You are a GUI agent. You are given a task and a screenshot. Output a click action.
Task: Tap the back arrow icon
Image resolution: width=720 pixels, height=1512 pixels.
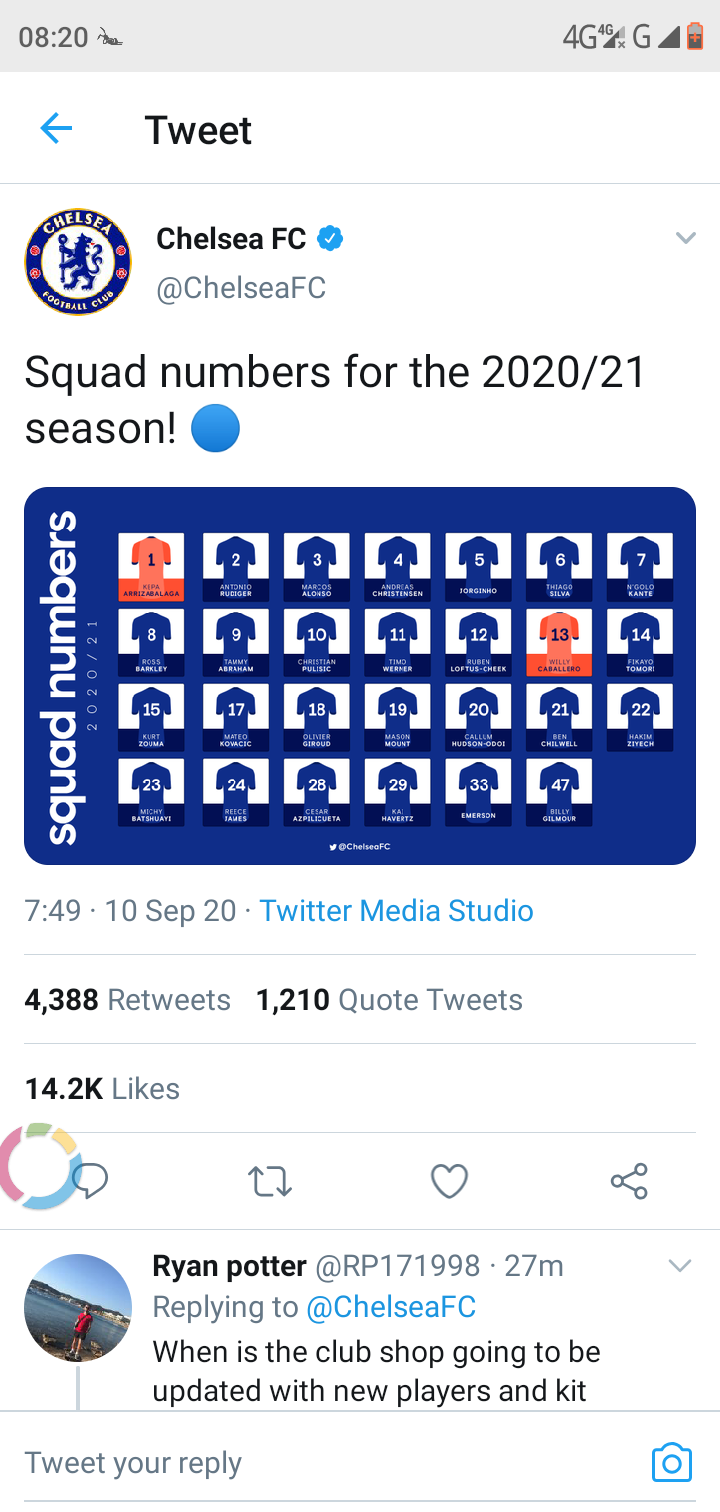point(56,129)
